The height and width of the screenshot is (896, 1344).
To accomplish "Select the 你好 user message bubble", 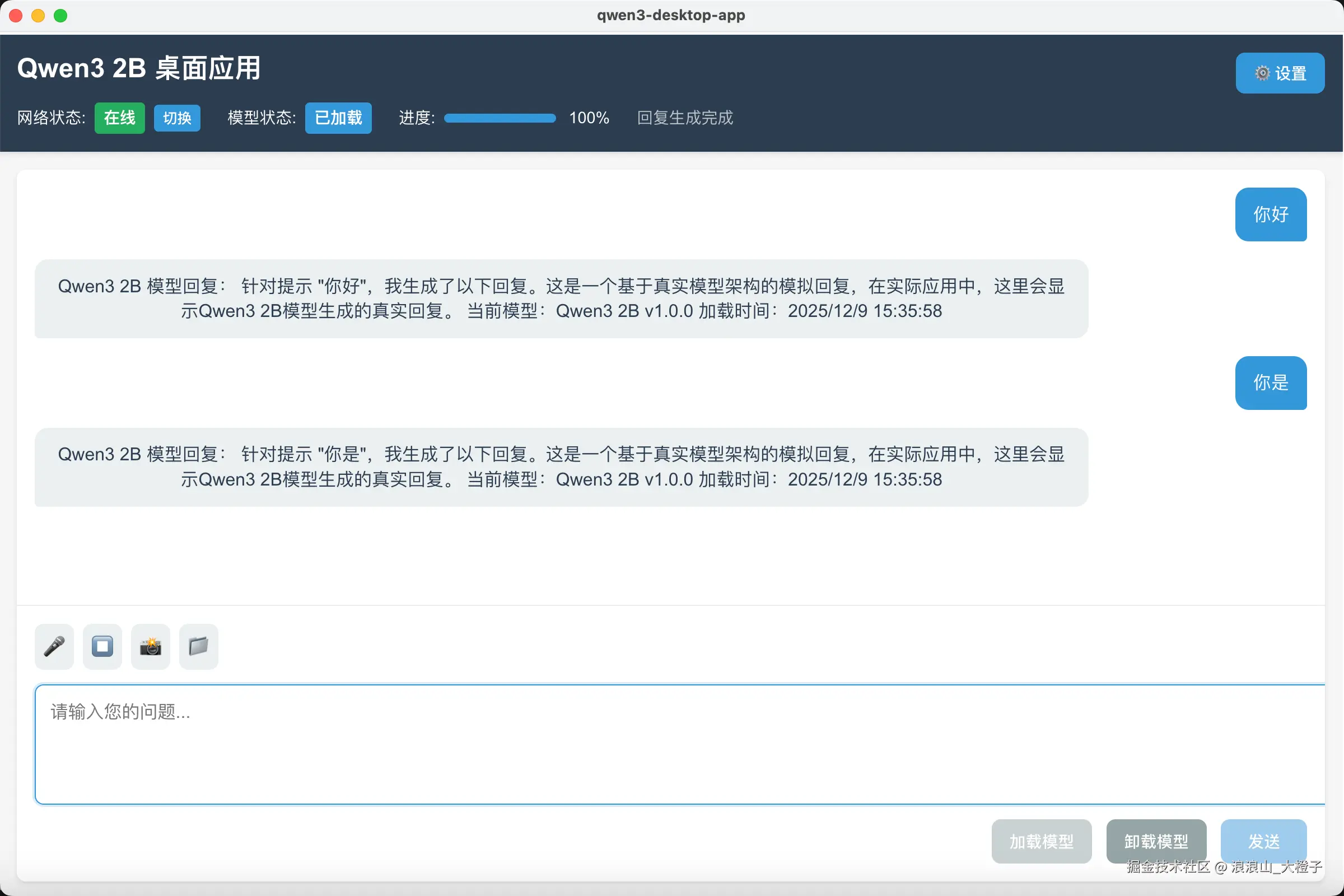I will [1270, 214].
